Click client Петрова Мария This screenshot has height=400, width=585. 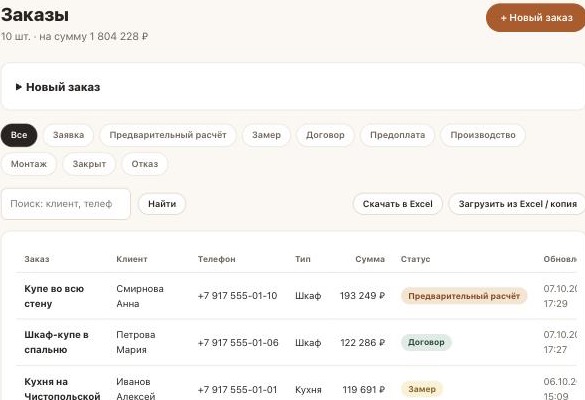(136, 343)
